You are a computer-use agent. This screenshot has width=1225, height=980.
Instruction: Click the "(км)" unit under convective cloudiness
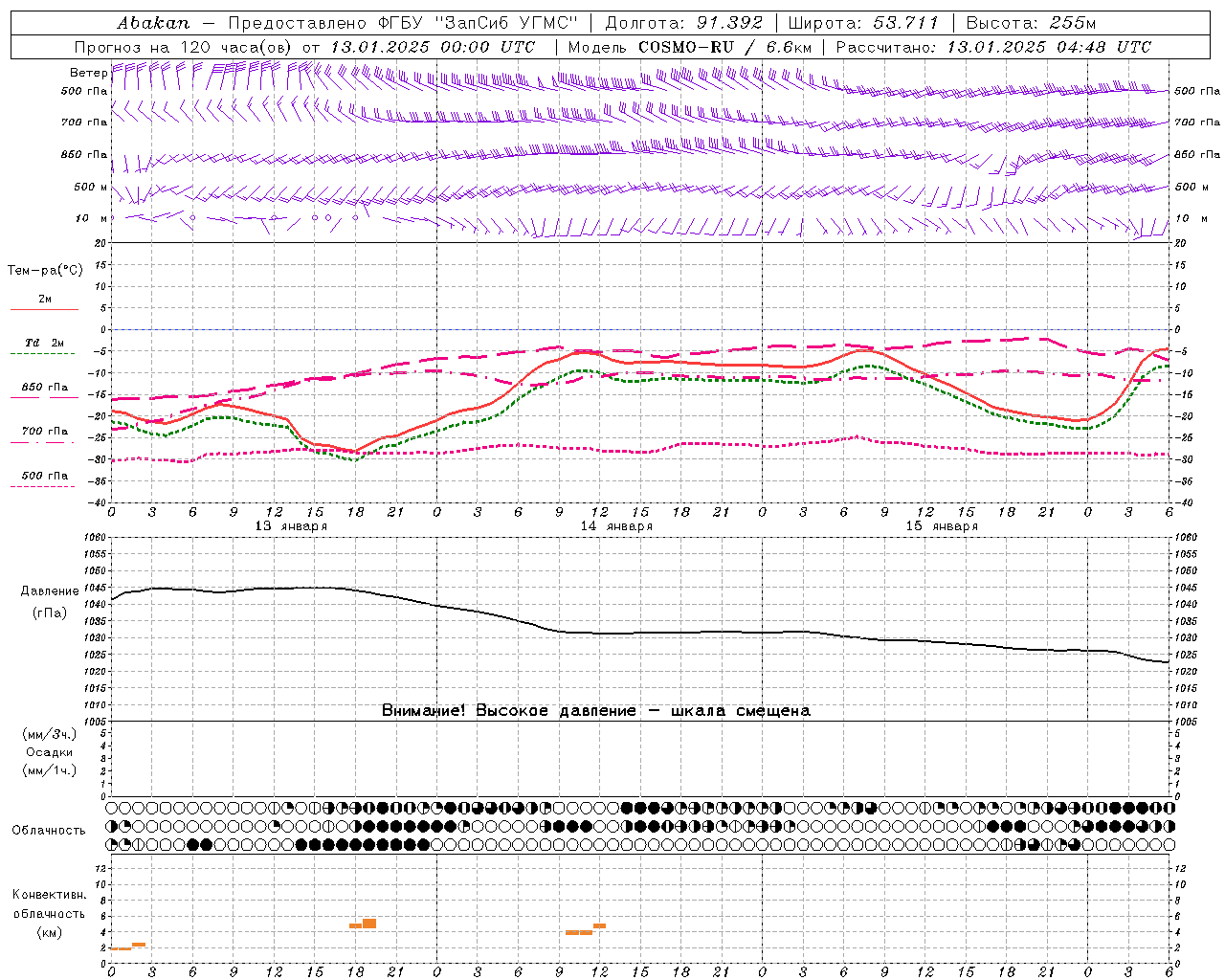(50, 932)
